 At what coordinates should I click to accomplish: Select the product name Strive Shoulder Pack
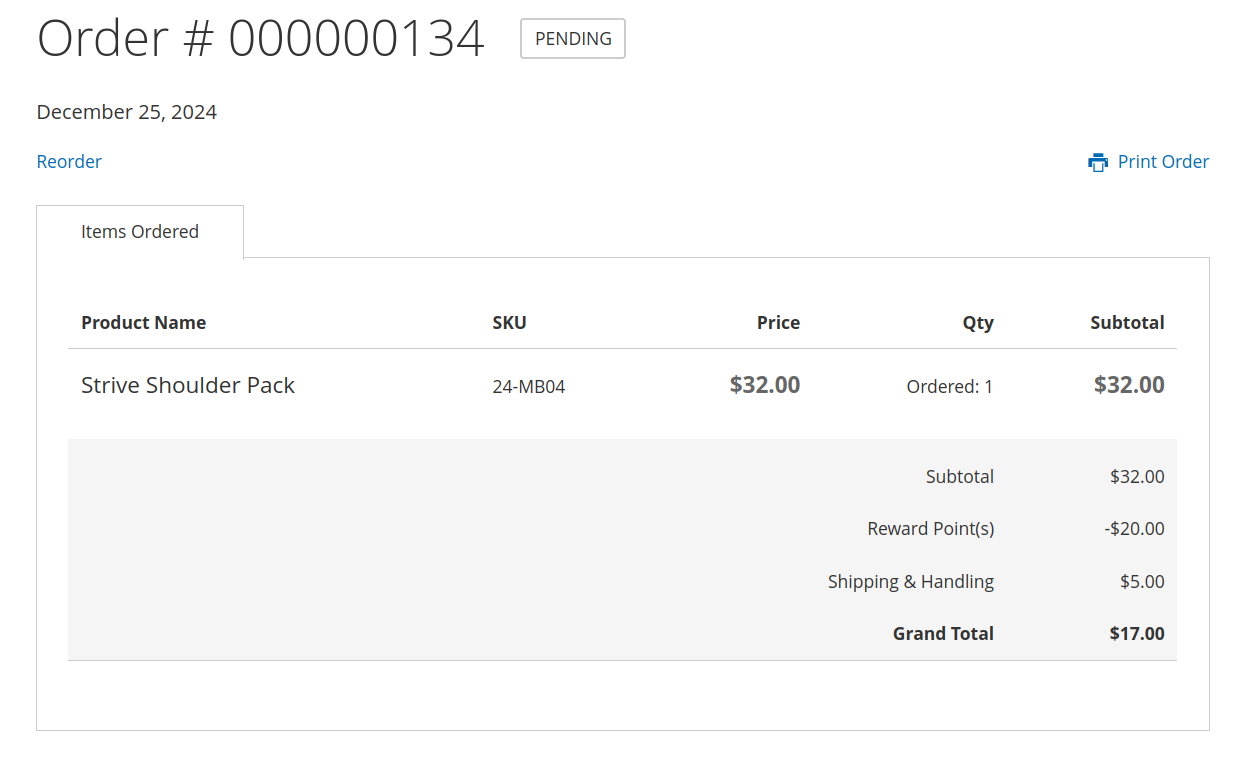(188, 385)
